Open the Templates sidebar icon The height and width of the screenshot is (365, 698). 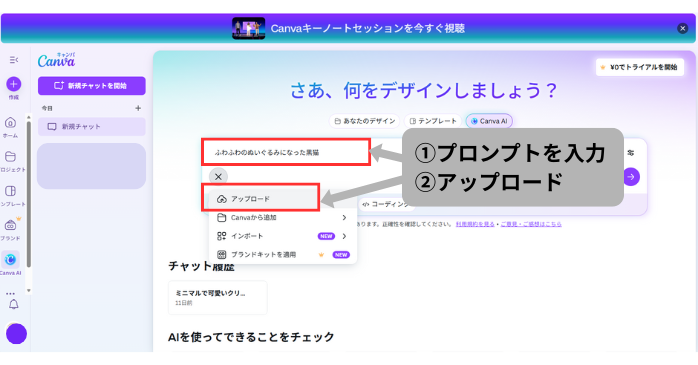pos(10,191)
